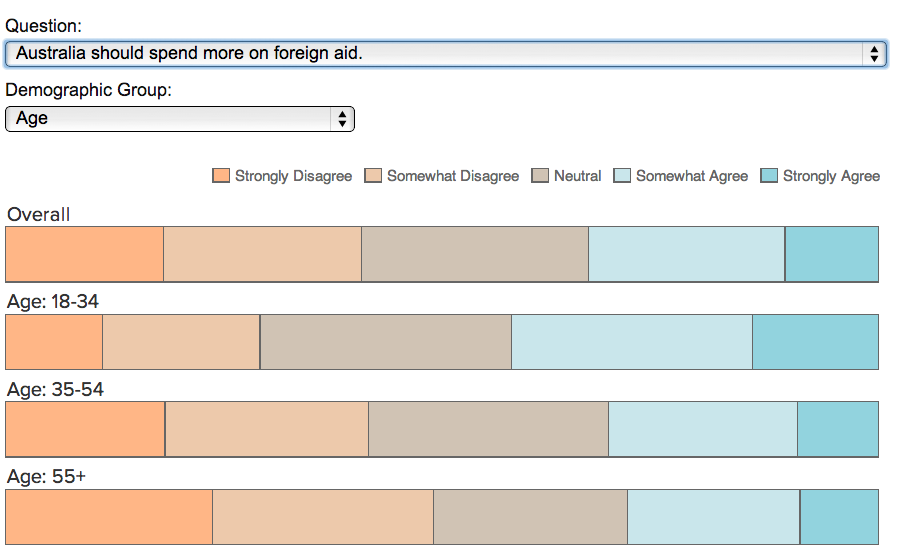Select Age 55+ Somewhat Agree segment
Image resolution: width=901 pixels, height=556 pixels.
tap(714, 517)
